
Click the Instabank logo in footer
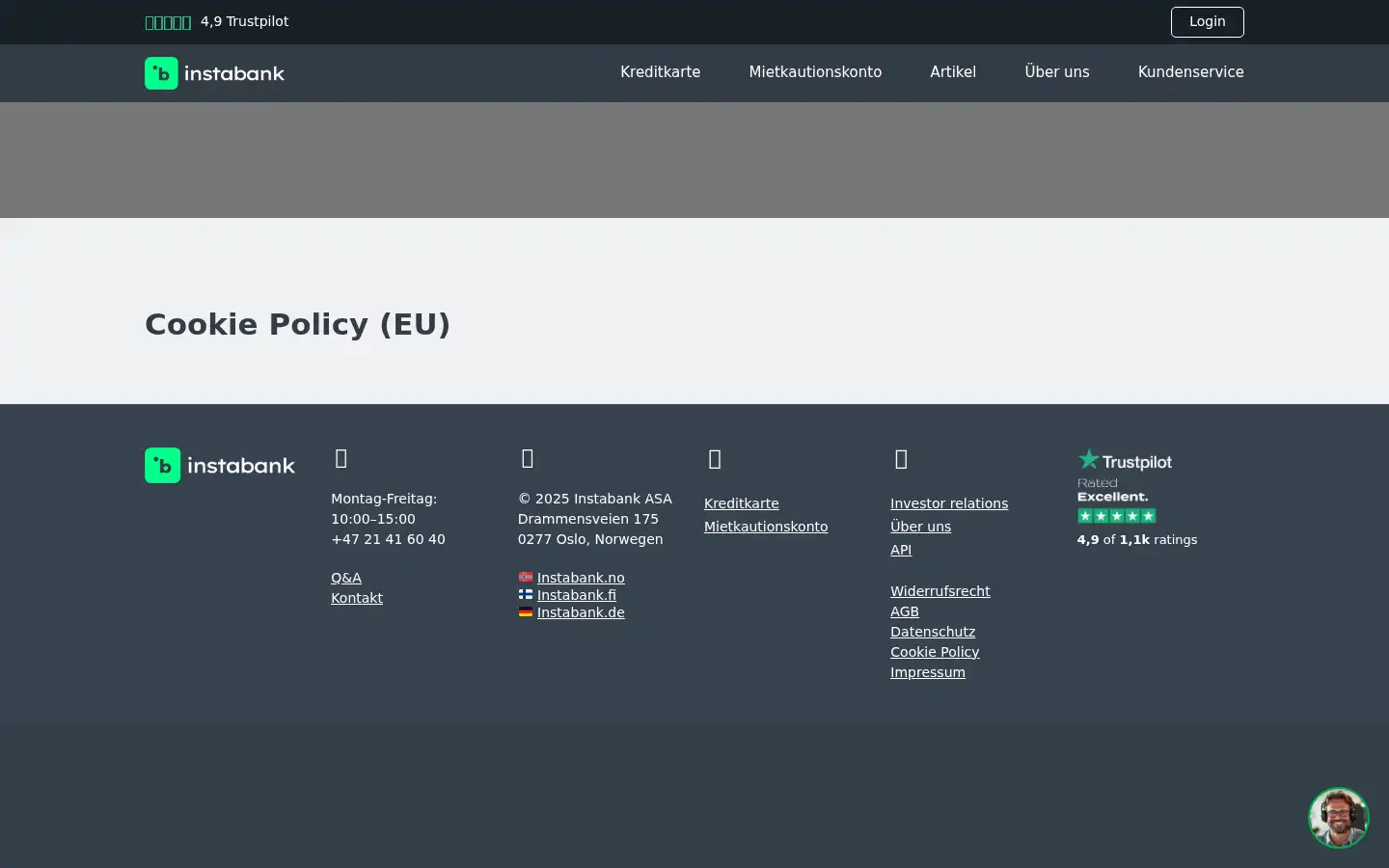click(x=220, y=465)
